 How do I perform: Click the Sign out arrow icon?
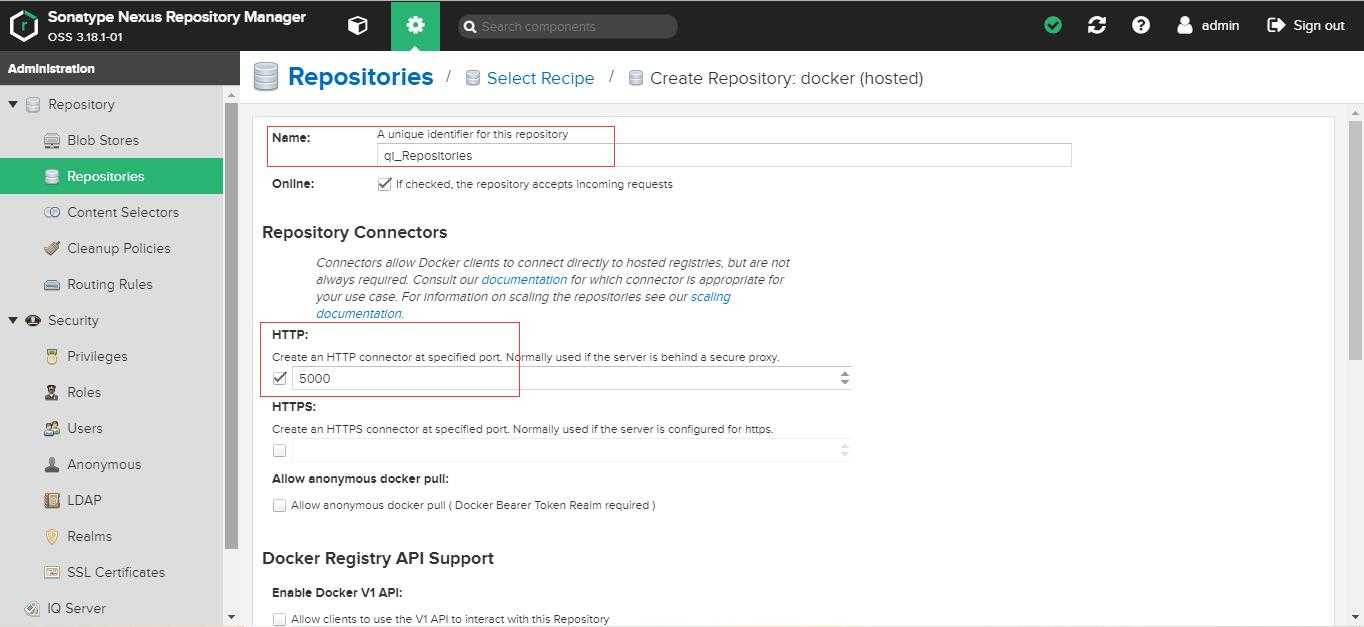[x=1276, y=26]
